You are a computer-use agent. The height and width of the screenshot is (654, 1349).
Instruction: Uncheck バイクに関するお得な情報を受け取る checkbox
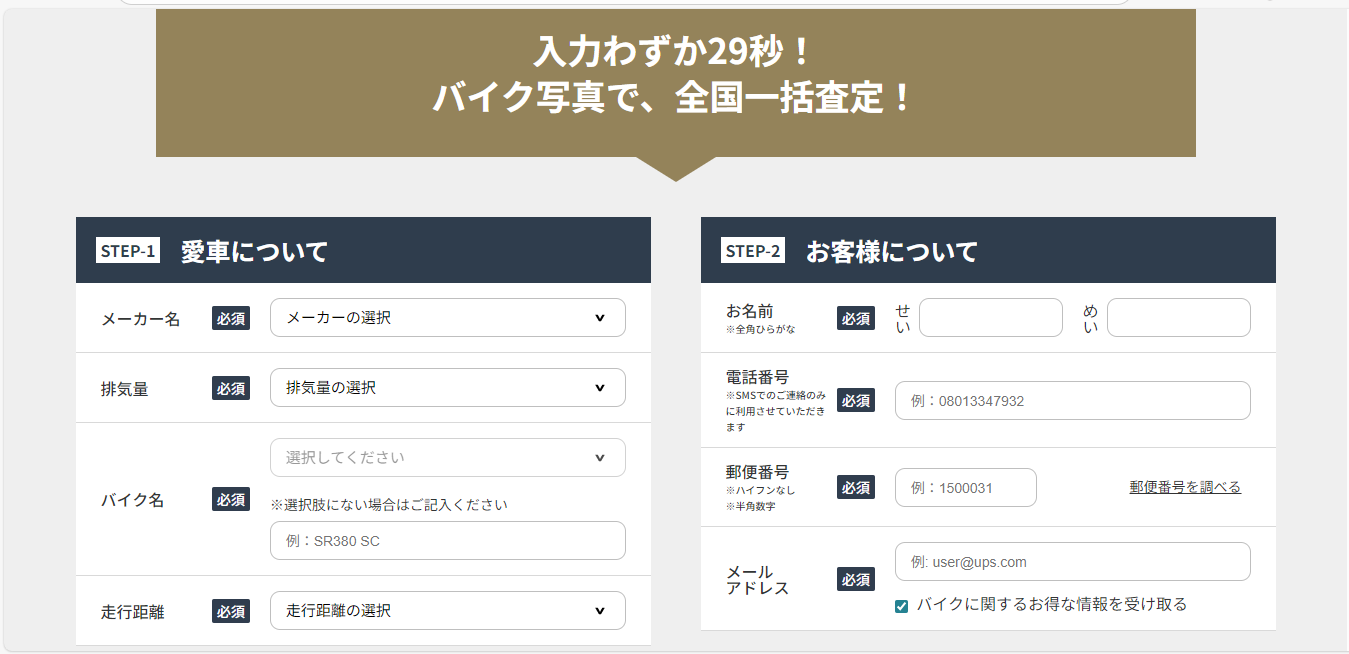pos(902,605)
